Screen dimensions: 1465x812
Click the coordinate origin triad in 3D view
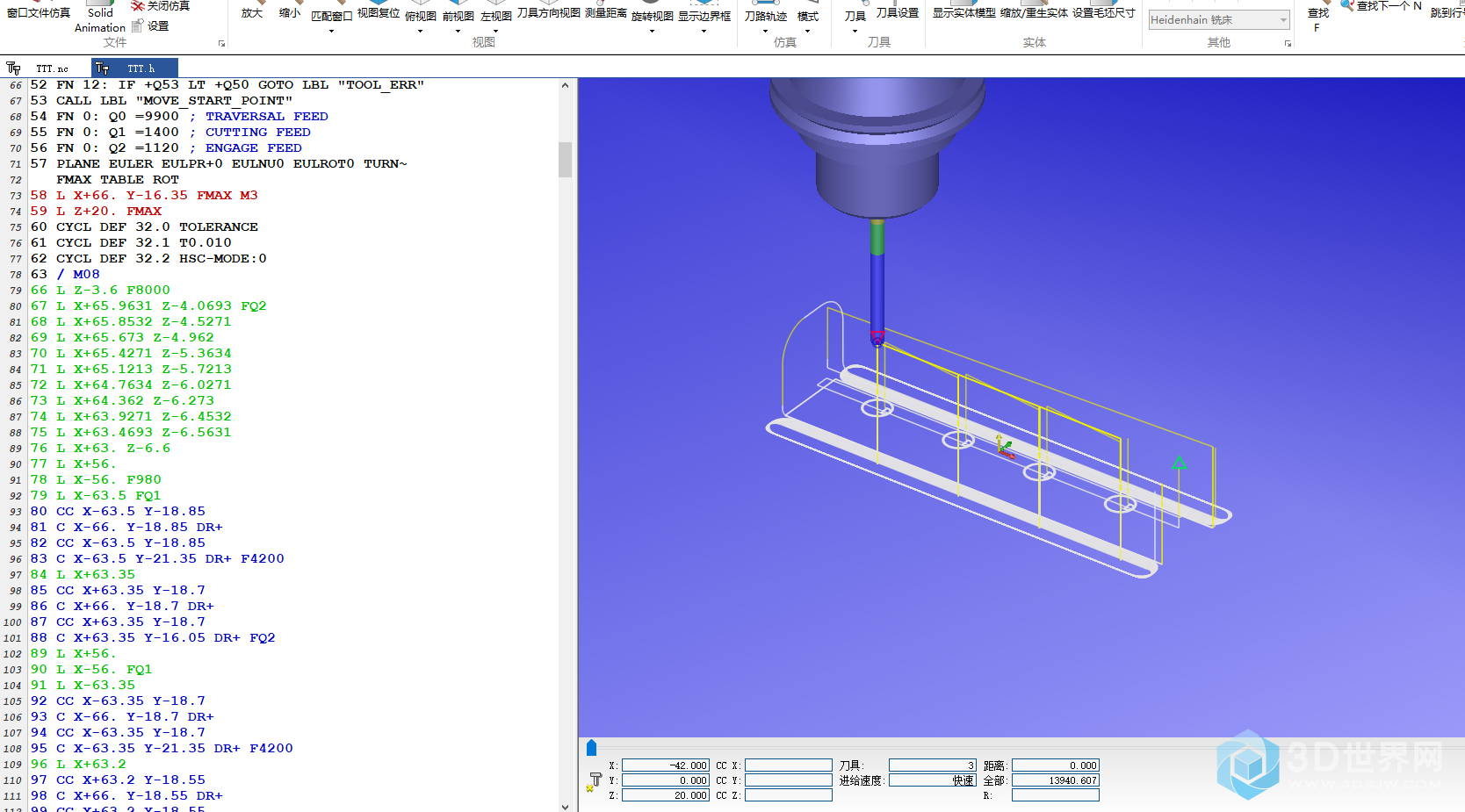pos(1004,447)
